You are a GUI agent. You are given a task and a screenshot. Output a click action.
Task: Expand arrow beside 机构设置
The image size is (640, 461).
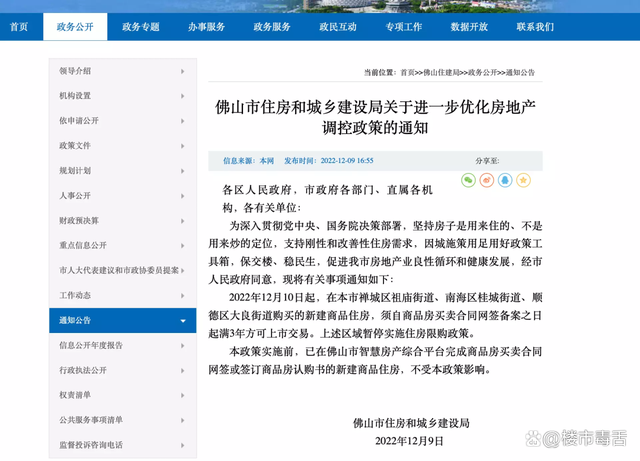click(x=182, y=96)
